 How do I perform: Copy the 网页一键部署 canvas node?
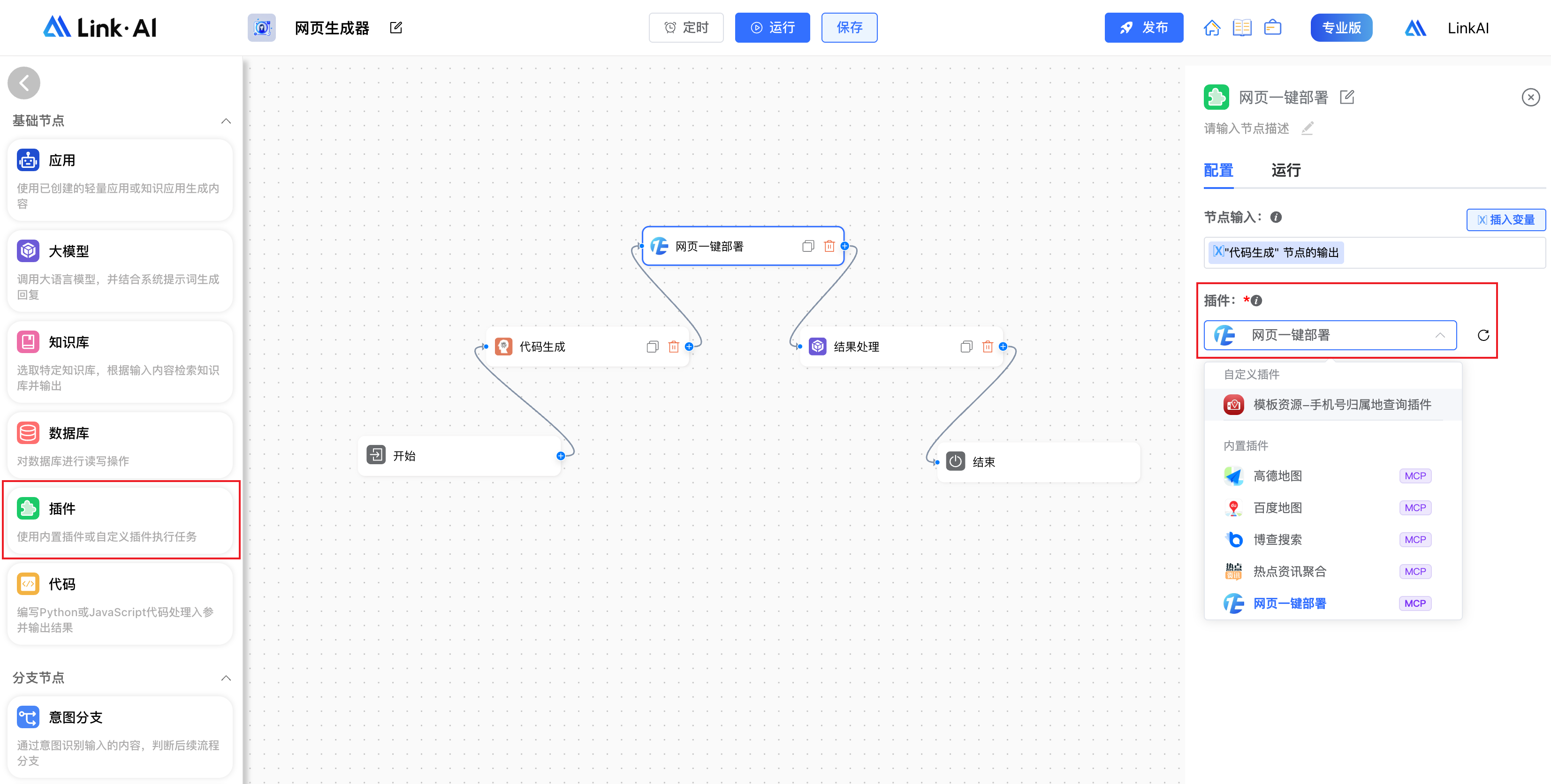pos(808,246)
